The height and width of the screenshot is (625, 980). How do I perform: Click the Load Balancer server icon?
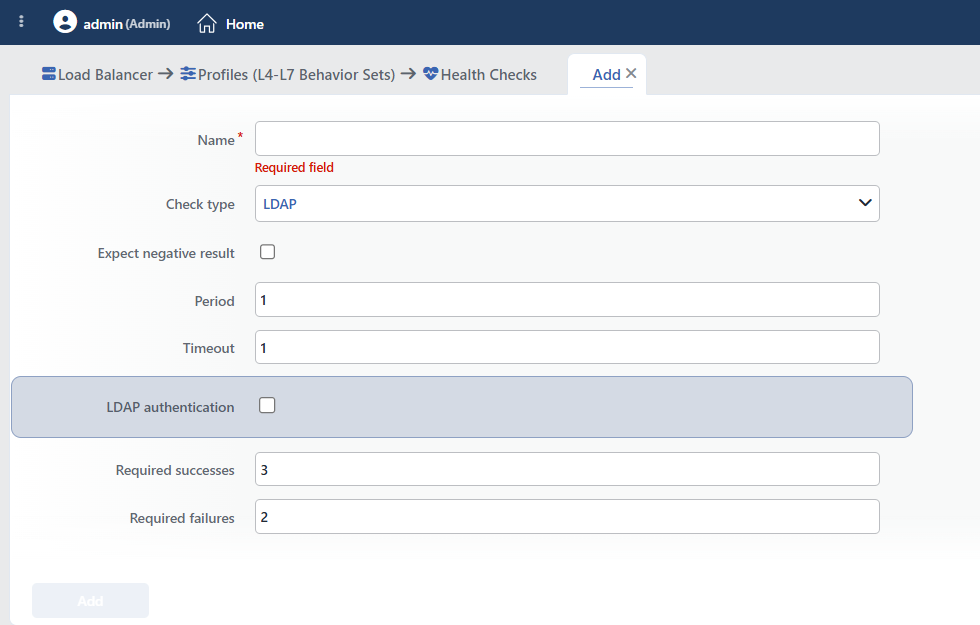click(49, 74)
